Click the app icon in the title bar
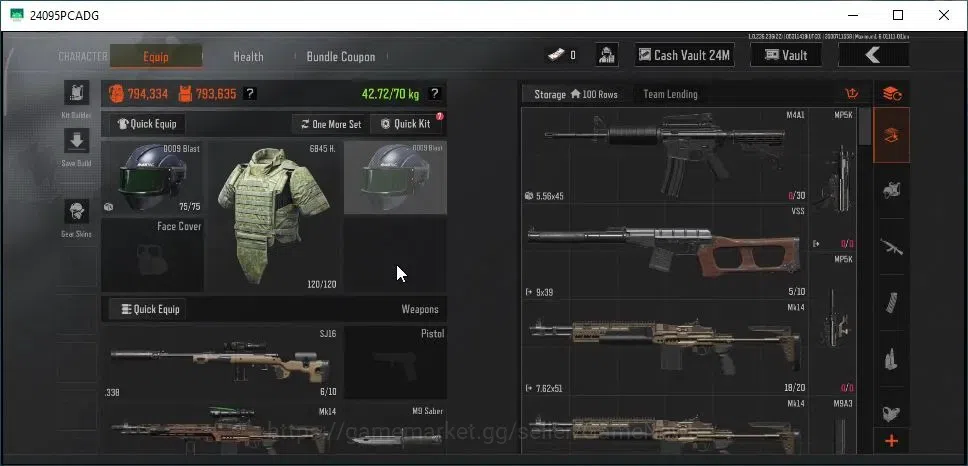Screen dimensions: 968x466 (17, 15)
